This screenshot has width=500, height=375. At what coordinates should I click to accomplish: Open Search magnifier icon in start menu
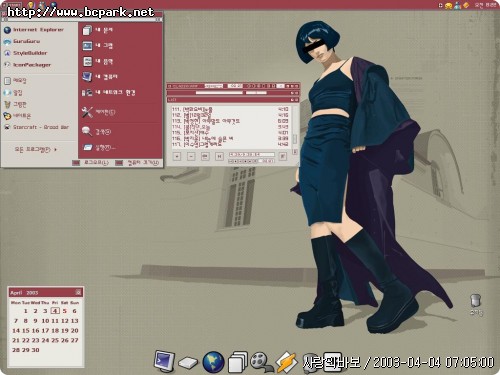tap(87, 131)
